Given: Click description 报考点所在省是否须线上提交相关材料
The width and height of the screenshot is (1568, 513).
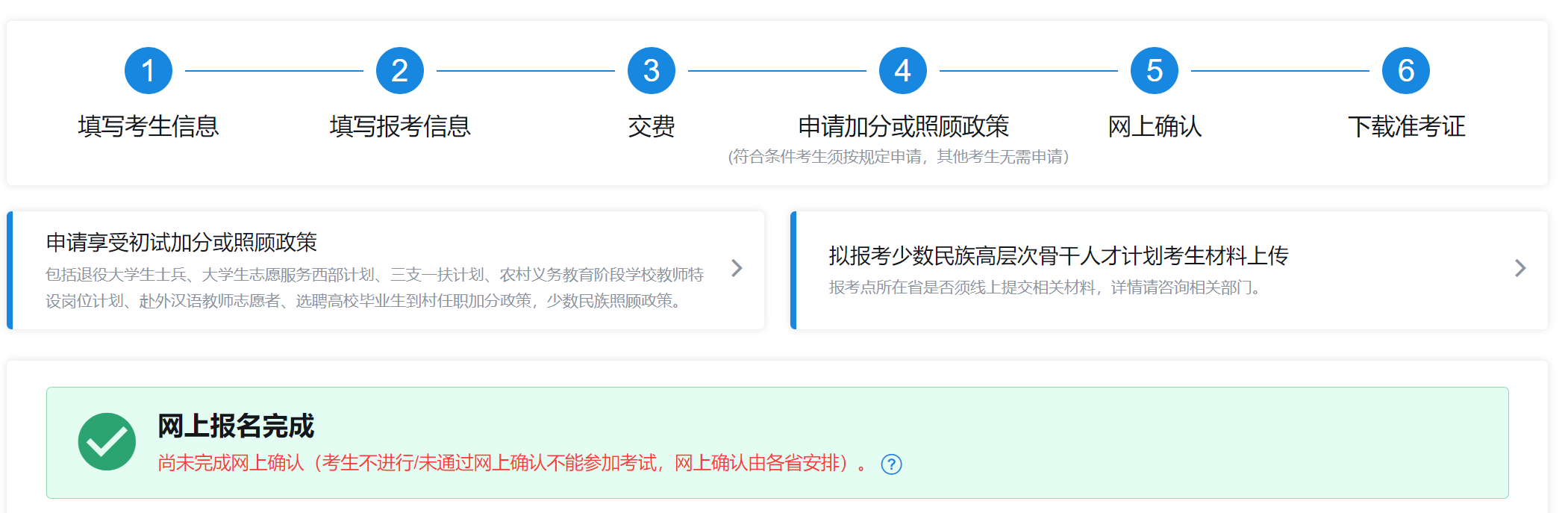Looking at the screenshot, I should tap(1045, 287).
